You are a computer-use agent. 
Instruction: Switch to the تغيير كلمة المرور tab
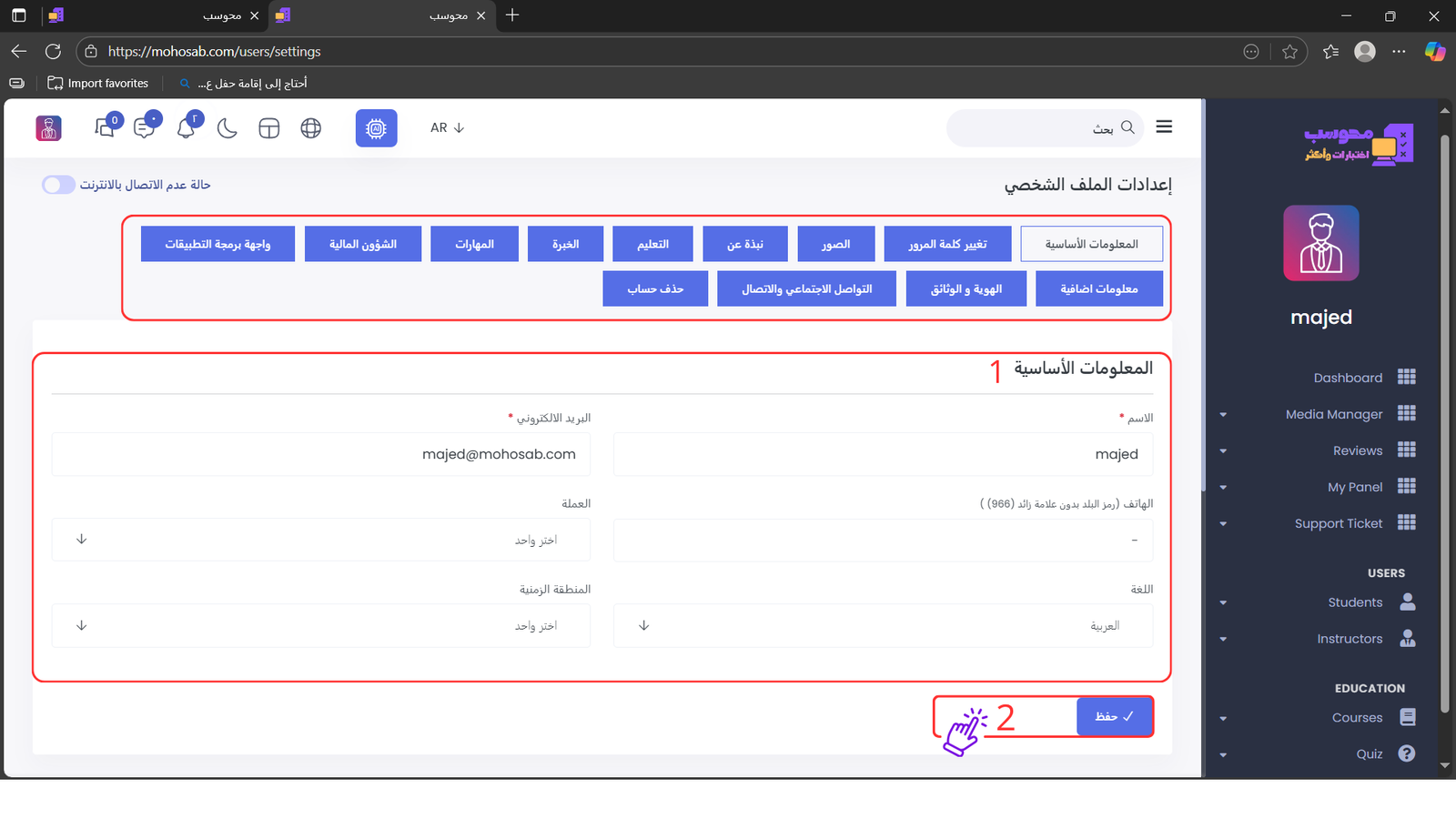[947, 244]
